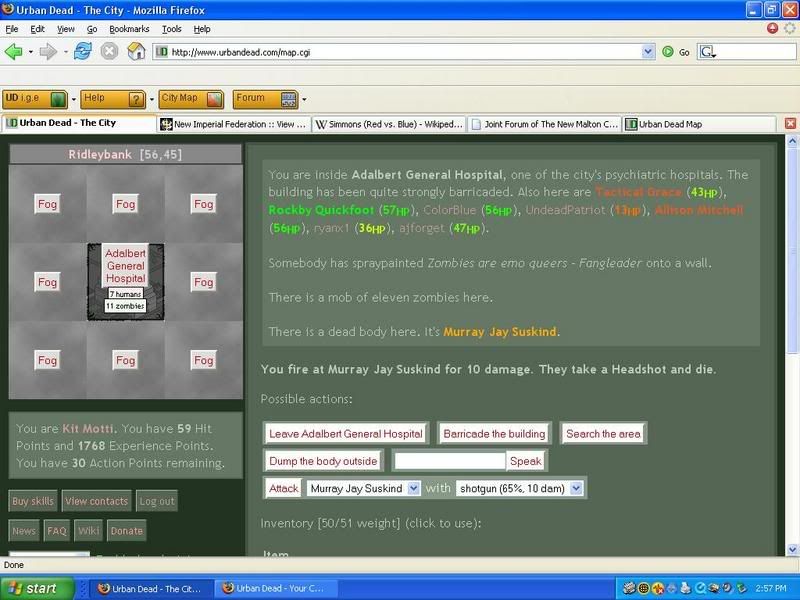
Task: Open the Wiki link button
Action: click(89, 531)
